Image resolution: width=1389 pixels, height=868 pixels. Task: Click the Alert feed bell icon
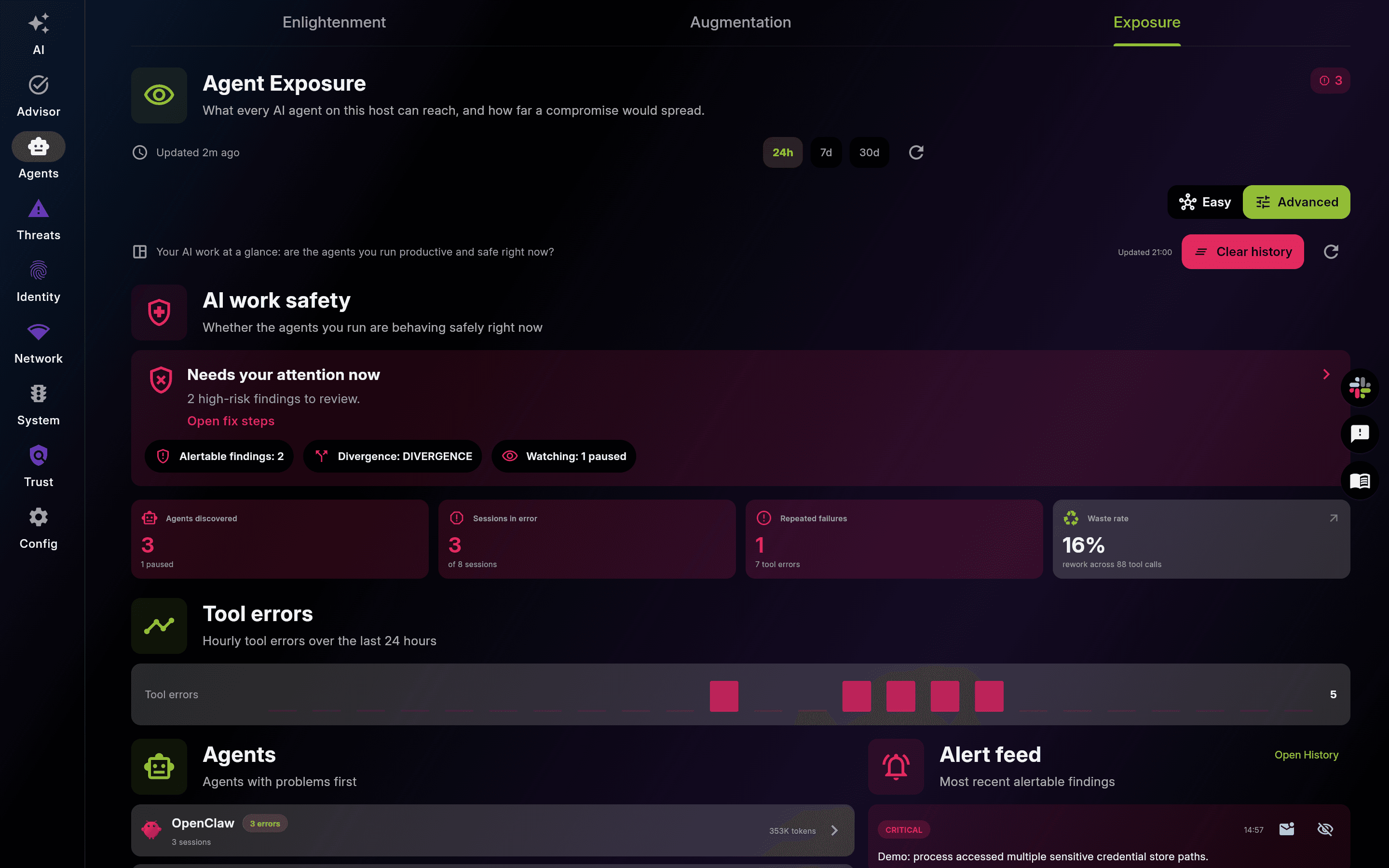[896, 766]
